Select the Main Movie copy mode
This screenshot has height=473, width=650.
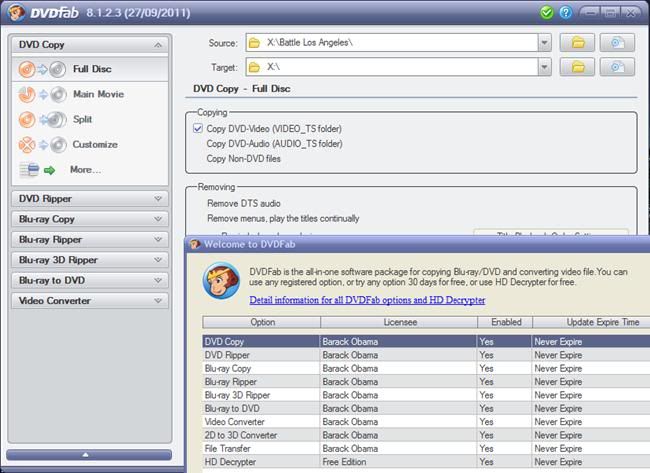[x=90, y=95]
